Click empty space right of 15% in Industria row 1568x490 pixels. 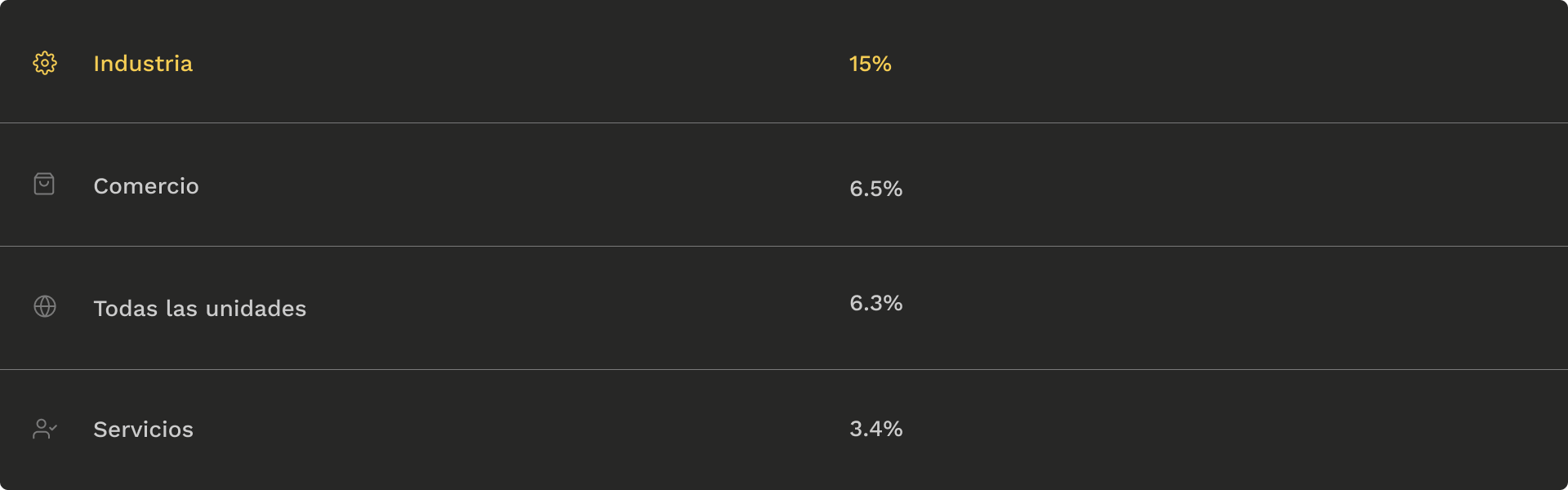coord(1225,63)
